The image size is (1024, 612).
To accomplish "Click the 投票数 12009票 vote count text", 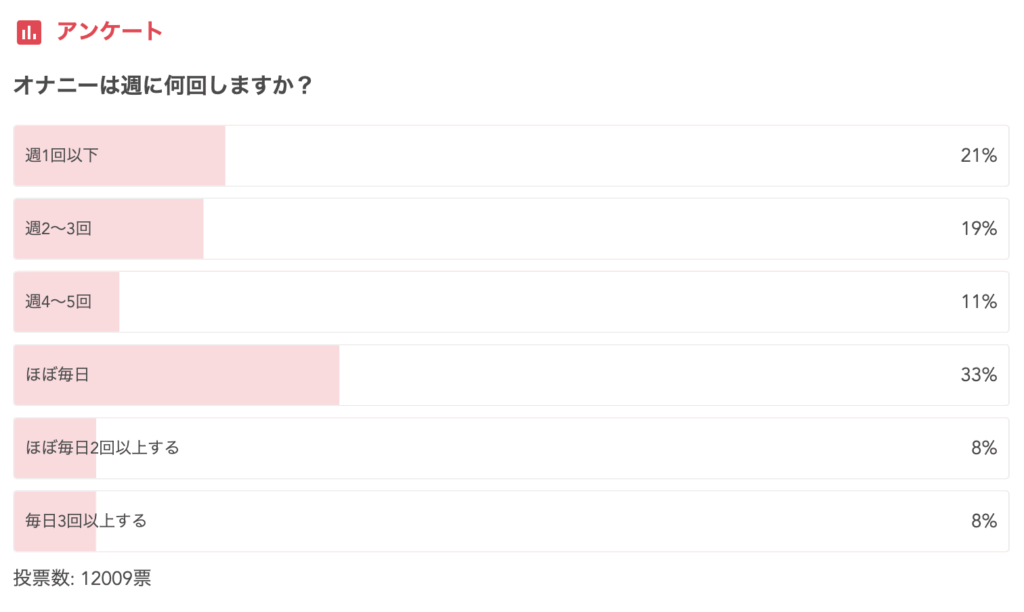I will (x=82, y=577).
